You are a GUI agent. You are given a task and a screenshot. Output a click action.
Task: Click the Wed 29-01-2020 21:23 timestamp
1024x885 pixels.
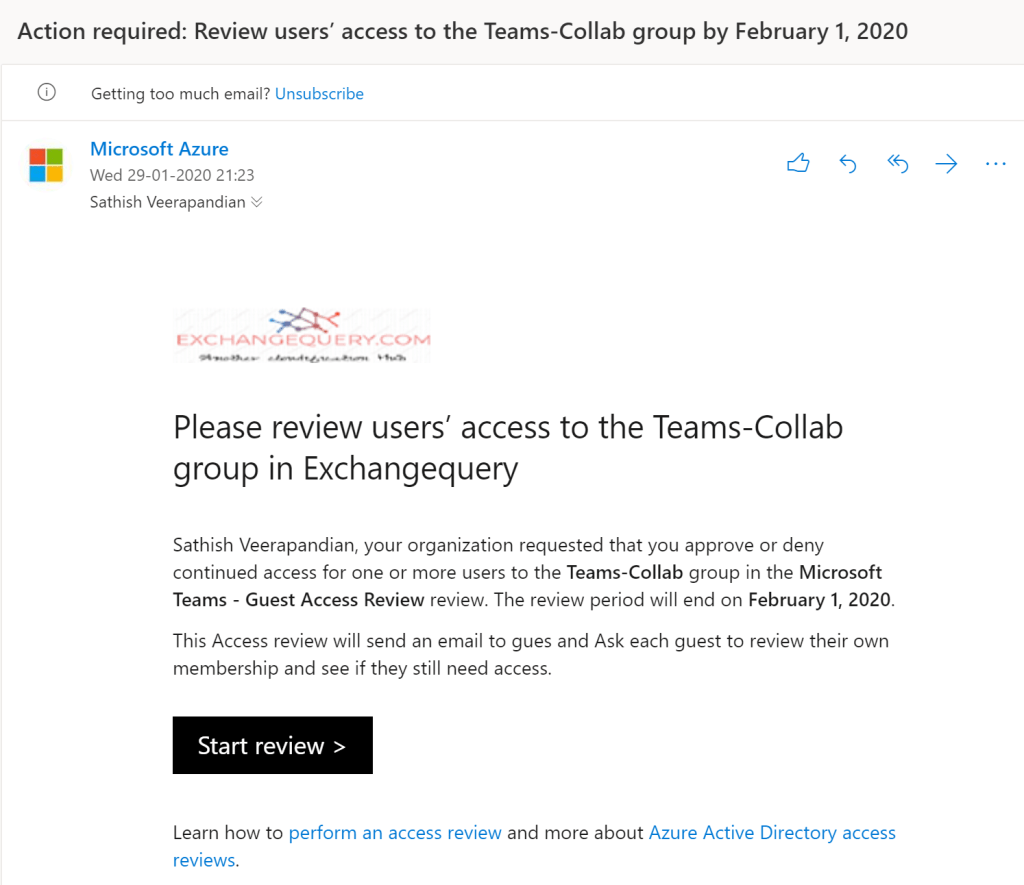pyautogui.click(x=172, y=175)
